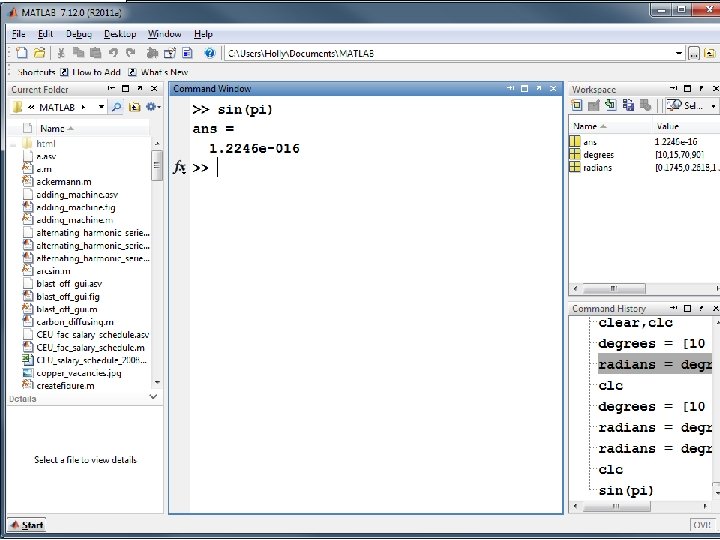Viewport: 720px width, 540px height.
Task: Open the MATLAB folder breadcrumb dropdown
Action: (x=101, y=107)
